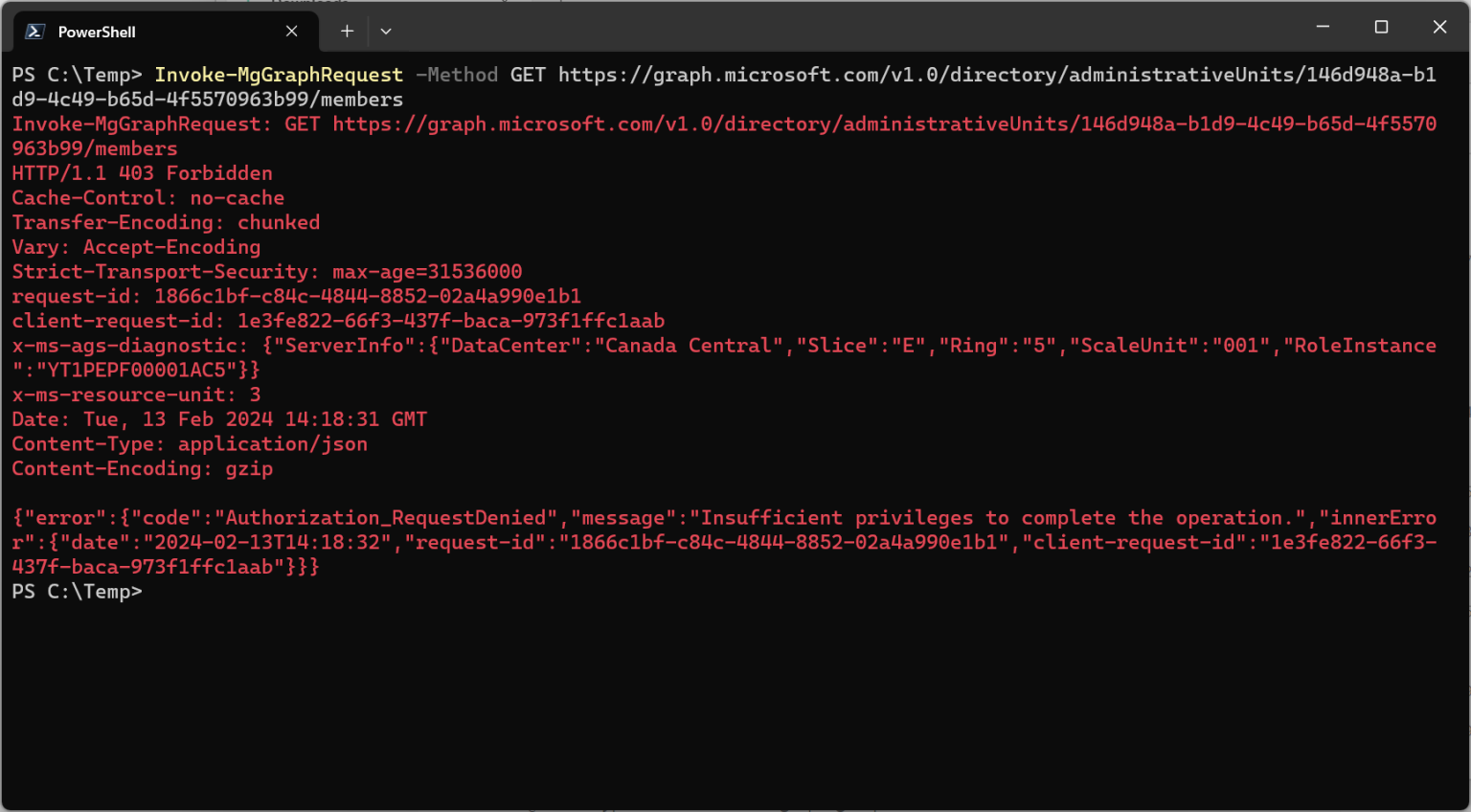The height and width of the screenshot is (812, 1471).
Task: Click the white Graph URL in the typed command
Action: point(996,75)
